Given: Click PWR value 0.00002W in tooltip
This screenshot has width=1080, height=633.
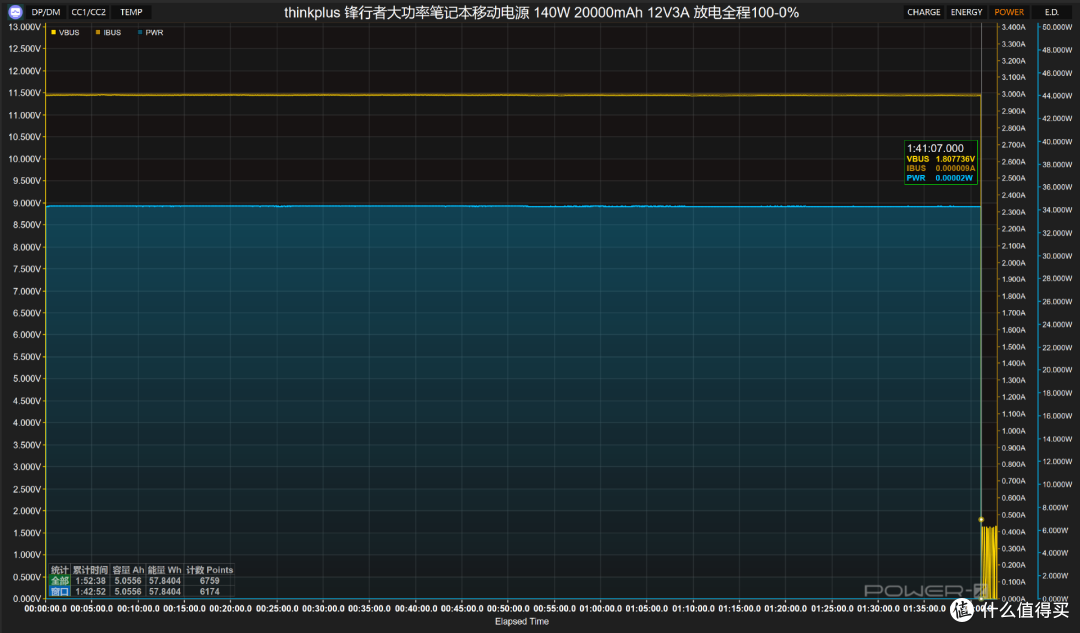Looking at the screenshot, I should [x=954, y=178].
